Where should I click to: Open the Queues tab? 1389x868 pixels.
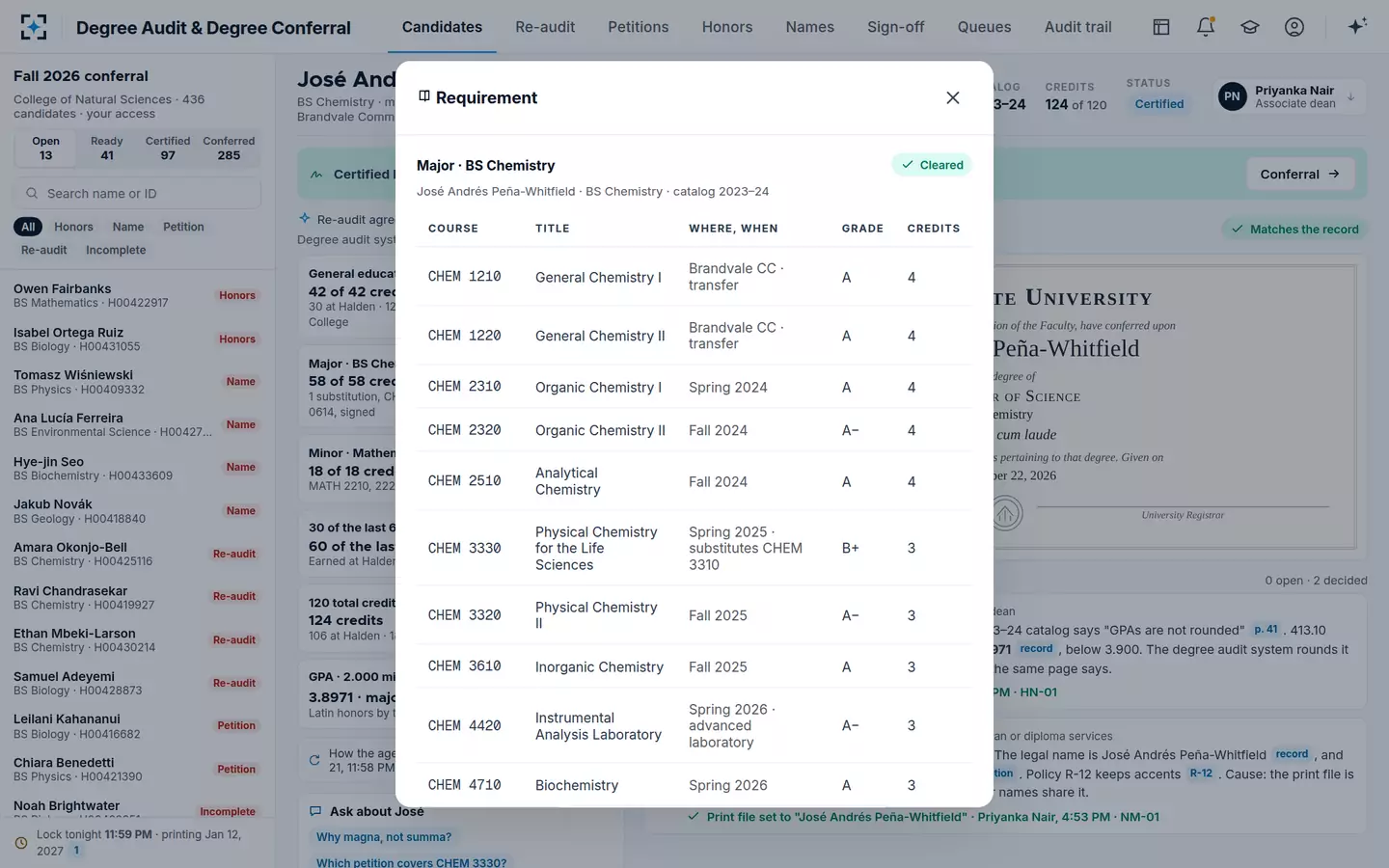pyautogui.click(x=985, y=27)
